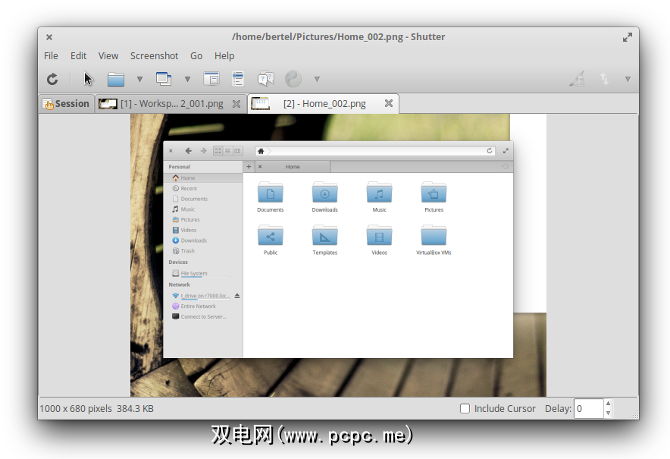Select File System under Devices
Viewport: 670px width, 459px height.
pos(203,273)
